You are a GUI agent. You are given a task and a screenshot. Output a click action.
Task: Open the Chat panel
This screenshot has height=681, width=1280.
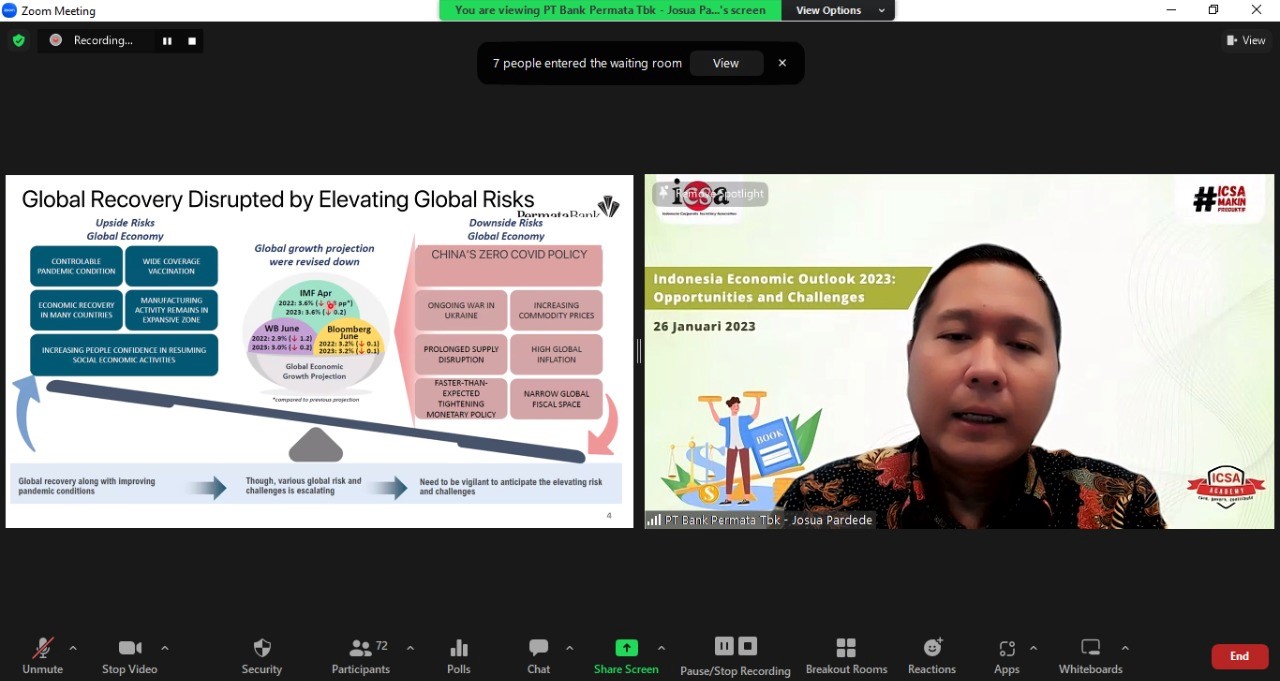coord(538,655)
